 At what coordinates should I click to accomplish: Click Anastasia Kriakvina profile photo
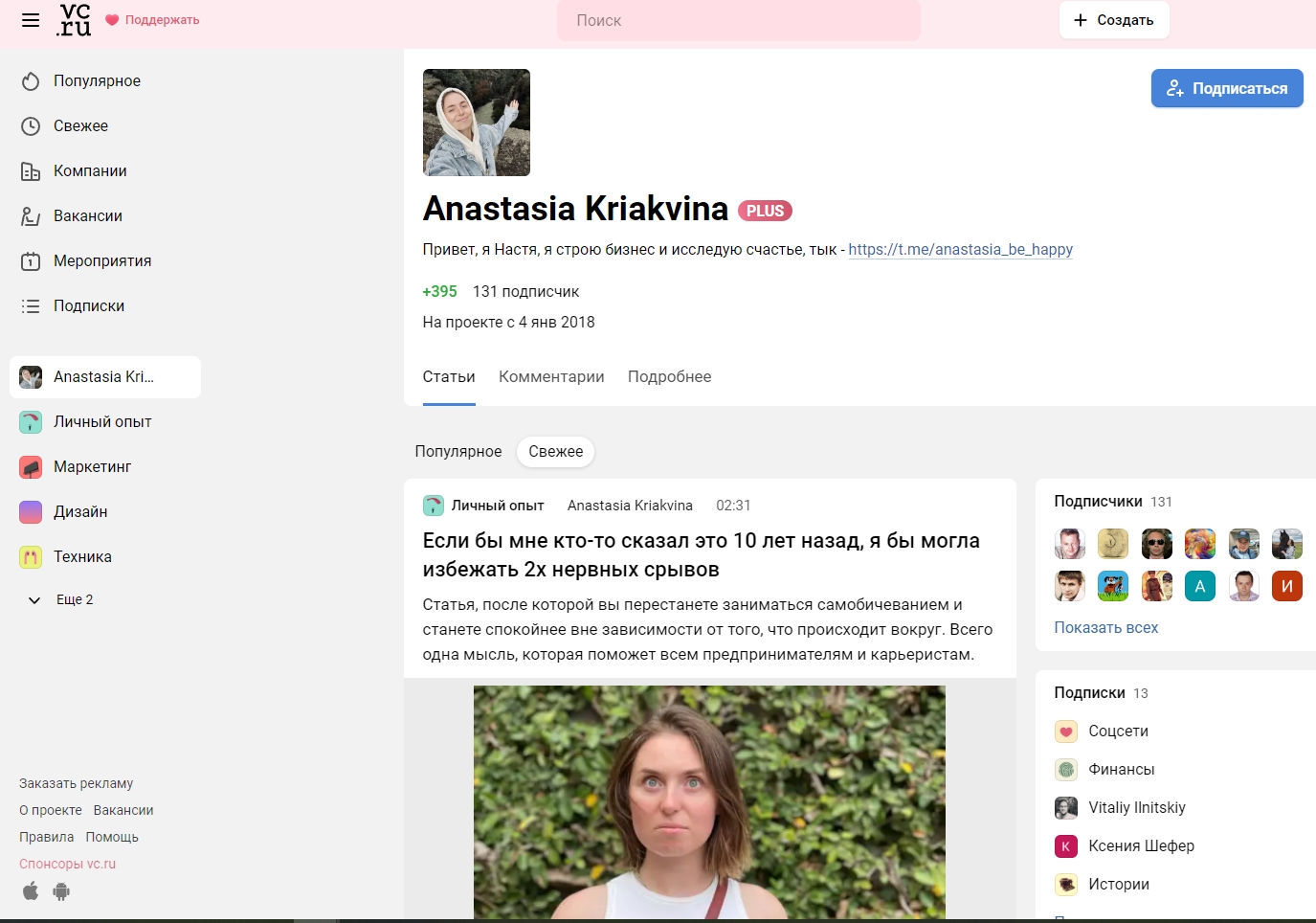pos(477,123)
